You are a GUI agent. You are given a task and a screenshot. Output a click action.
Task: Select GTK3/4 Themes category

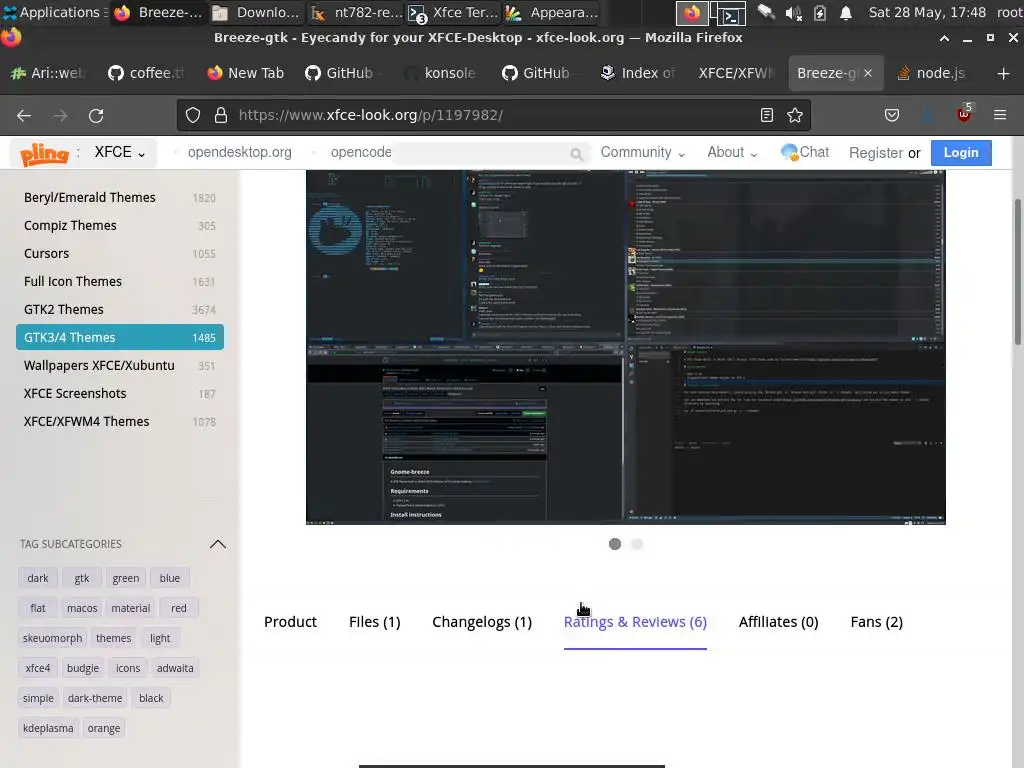pyautogui.click(x=120, y=338)
